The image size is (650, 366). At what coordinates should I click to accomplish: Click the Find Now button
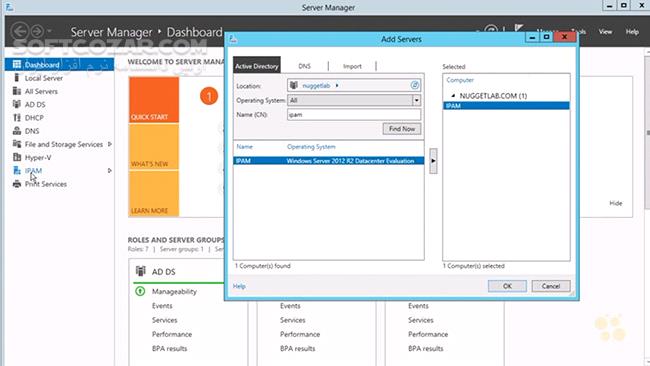[x=402, y=129]
